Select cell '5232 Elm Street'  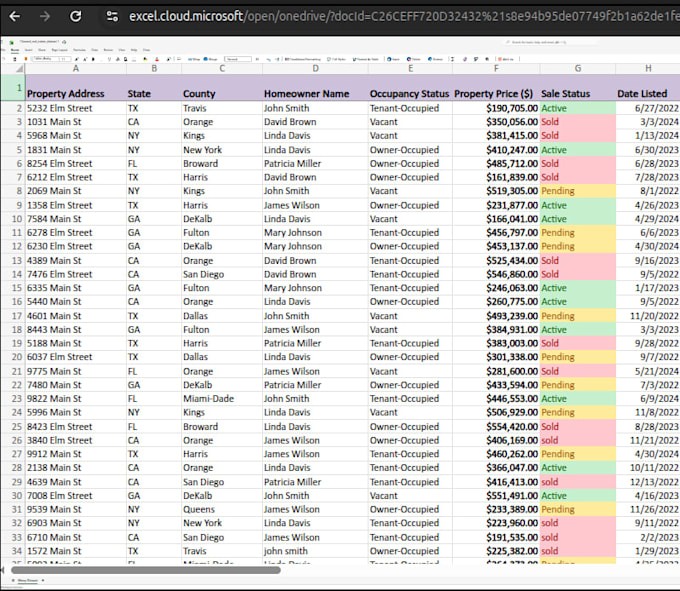(75, 108)
